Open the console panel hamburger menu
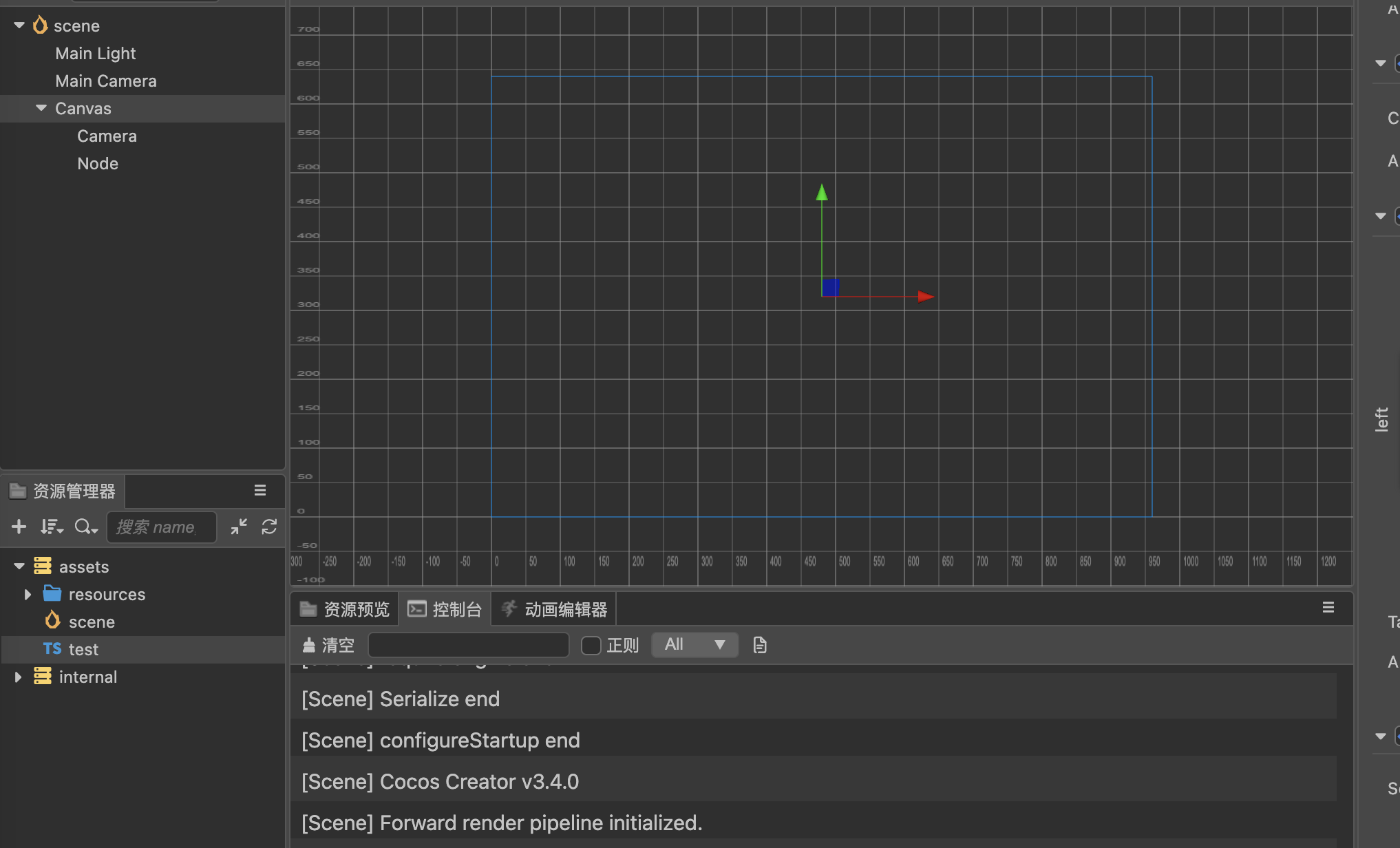This screenshot has width=1400, height=848. tap(1328, 607)
